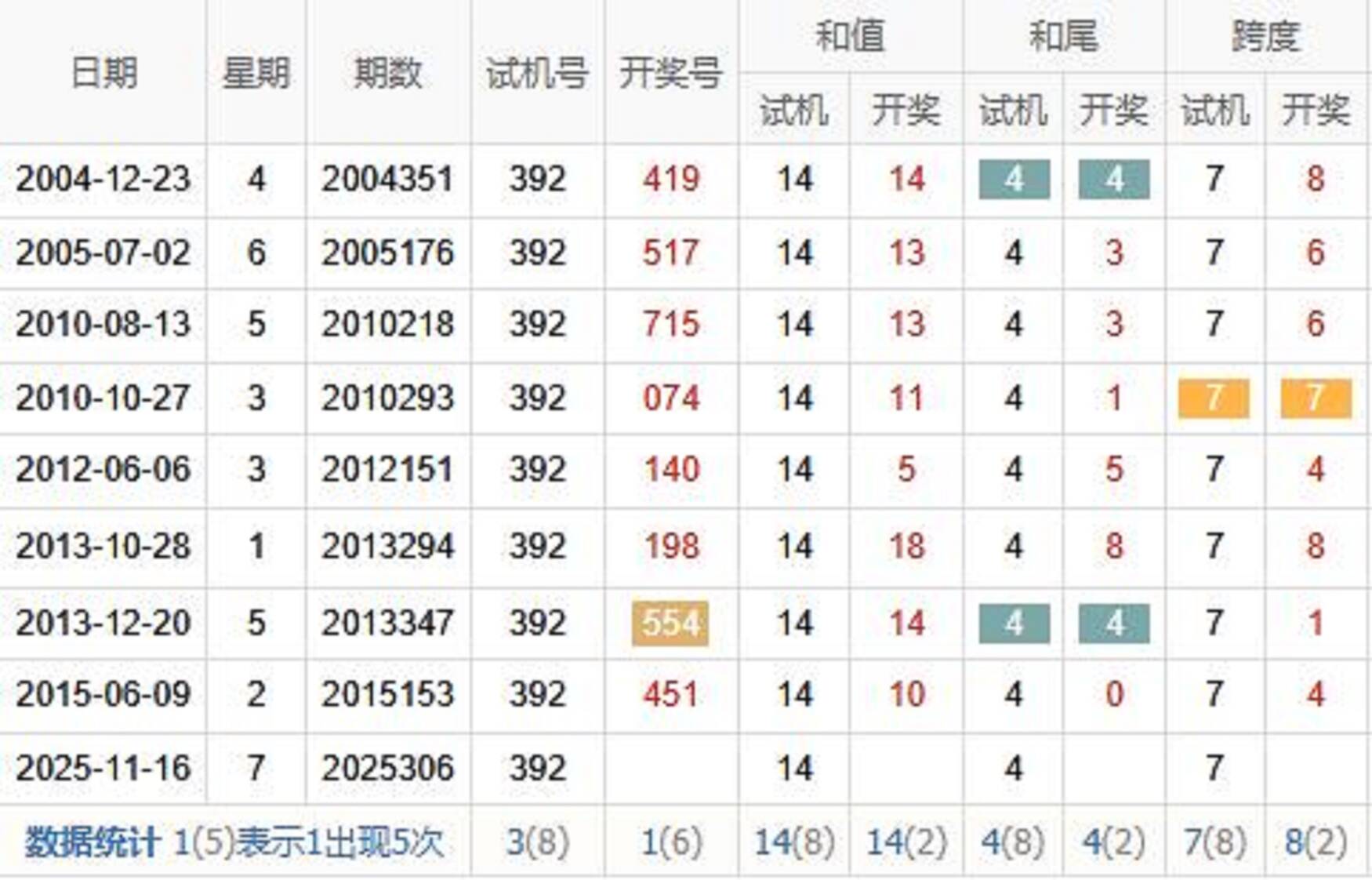Select the 期数 column header
The width and height of the screenshot is (1372, 880).
coord(388,73)
